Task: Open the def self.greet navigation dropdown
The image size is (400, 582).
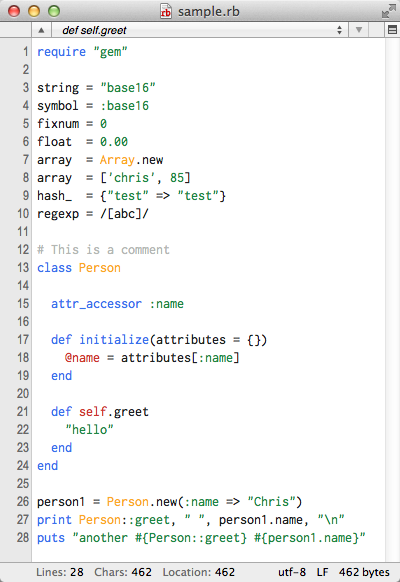Action: click(200, 30)
